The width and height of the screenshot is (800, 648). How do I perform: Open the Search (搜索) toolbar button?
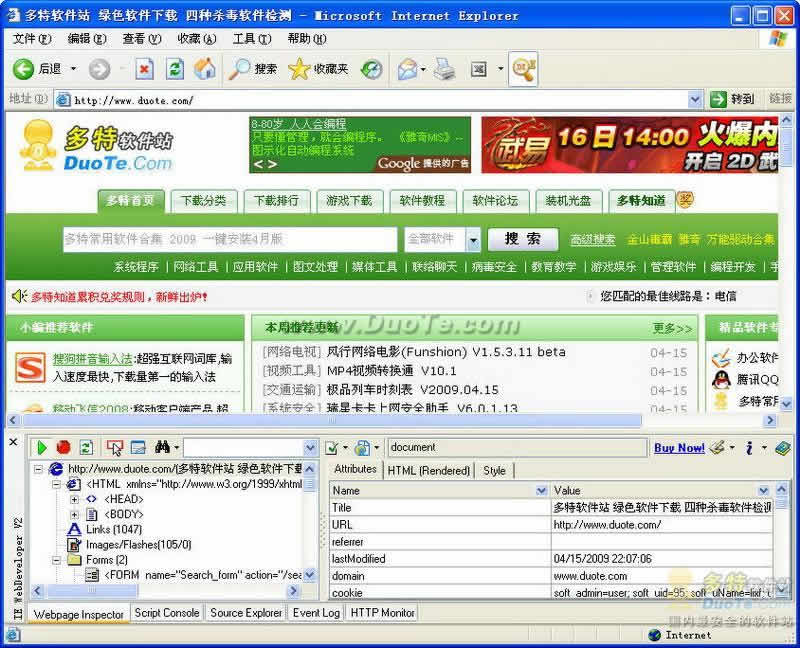[253, 69]
